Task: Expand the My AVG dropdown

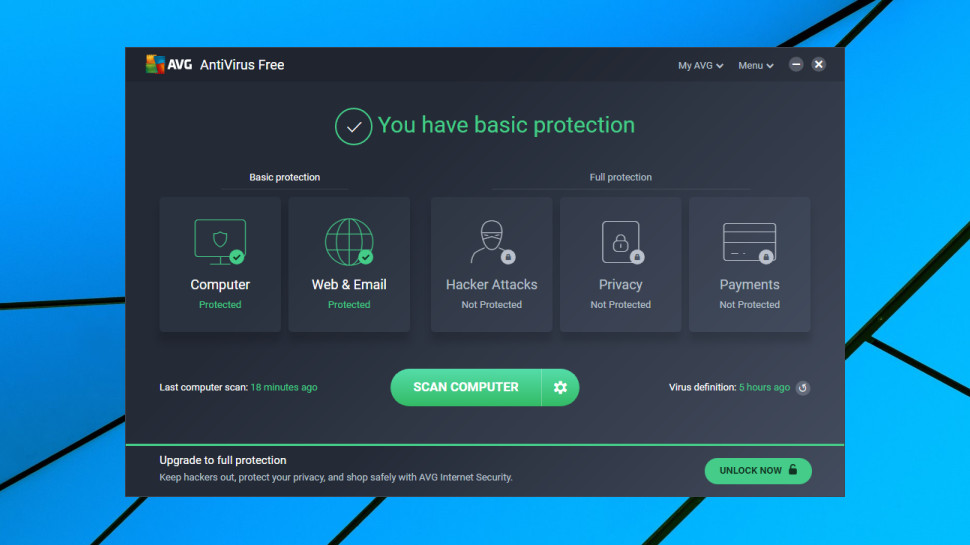Action: point(700,66)
